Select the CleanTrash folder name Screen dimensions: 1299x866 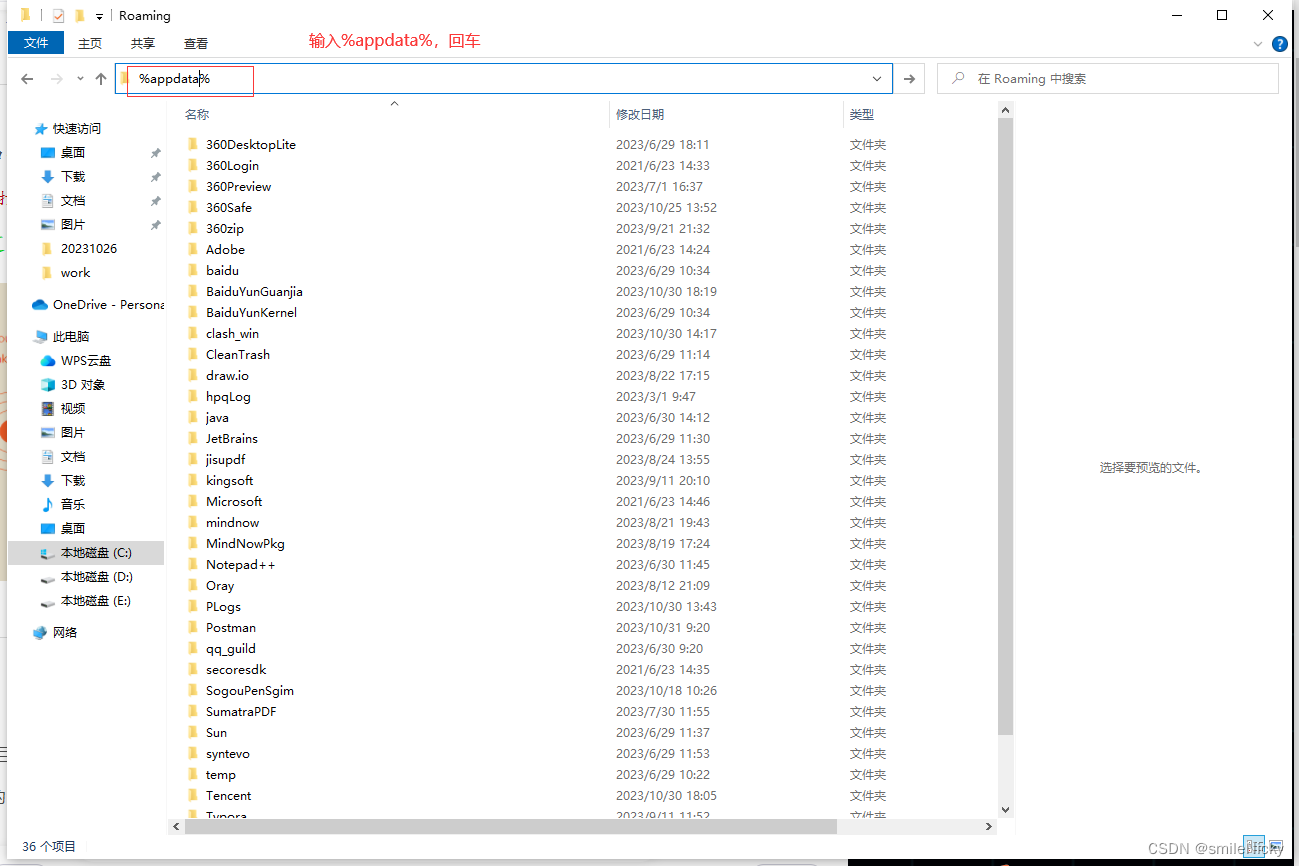point(238,355)
